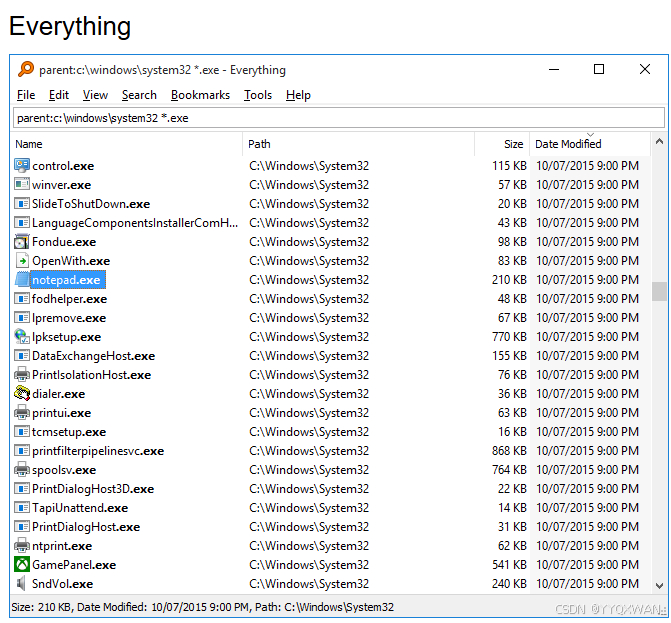Click the tcmsetup.exe file icon
The image size is (671, 623).
(22, 431)
